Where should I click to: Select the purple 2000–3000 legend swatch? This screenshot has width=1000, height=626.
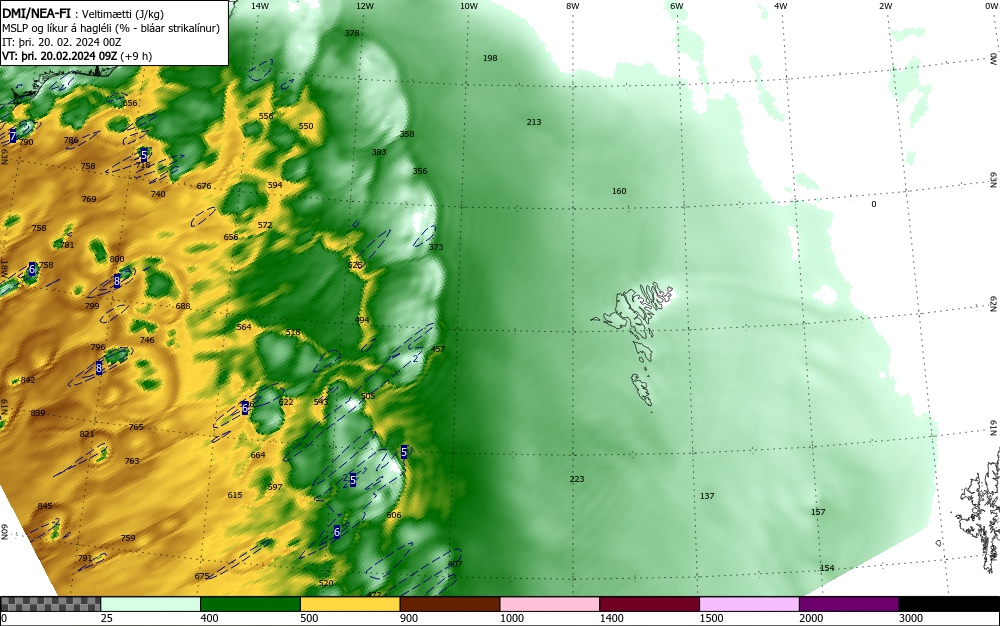849,604
